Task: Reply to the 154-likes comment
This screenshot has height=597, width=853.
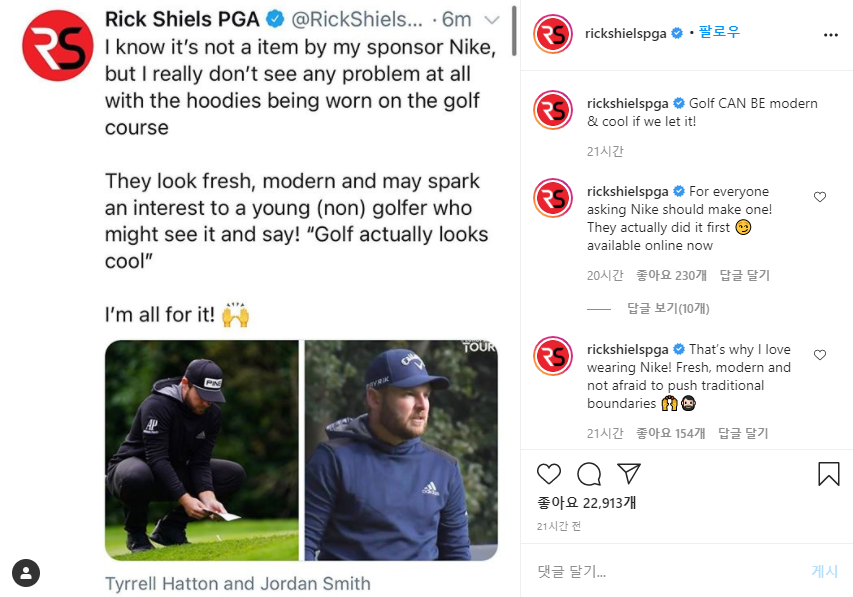Action: 743,433
